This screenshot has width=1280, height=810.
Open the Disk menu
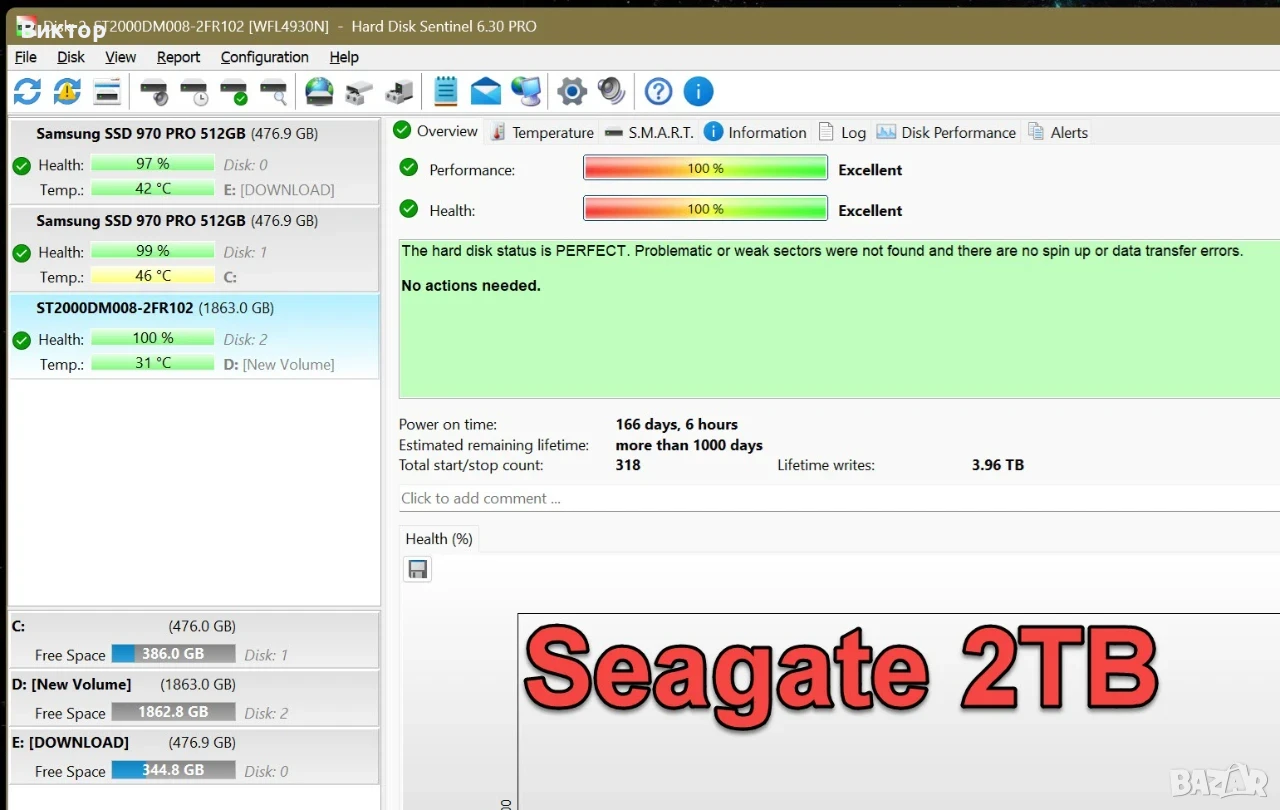[70, 57]
